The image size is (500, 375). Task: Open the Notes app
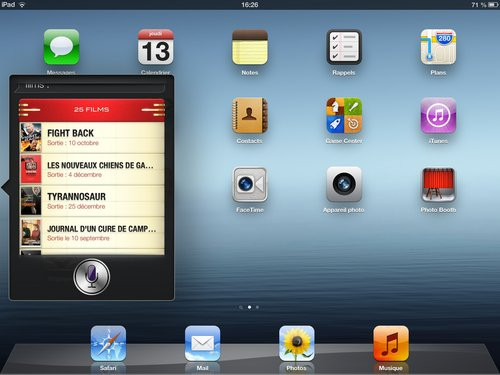tap(250, 47)
